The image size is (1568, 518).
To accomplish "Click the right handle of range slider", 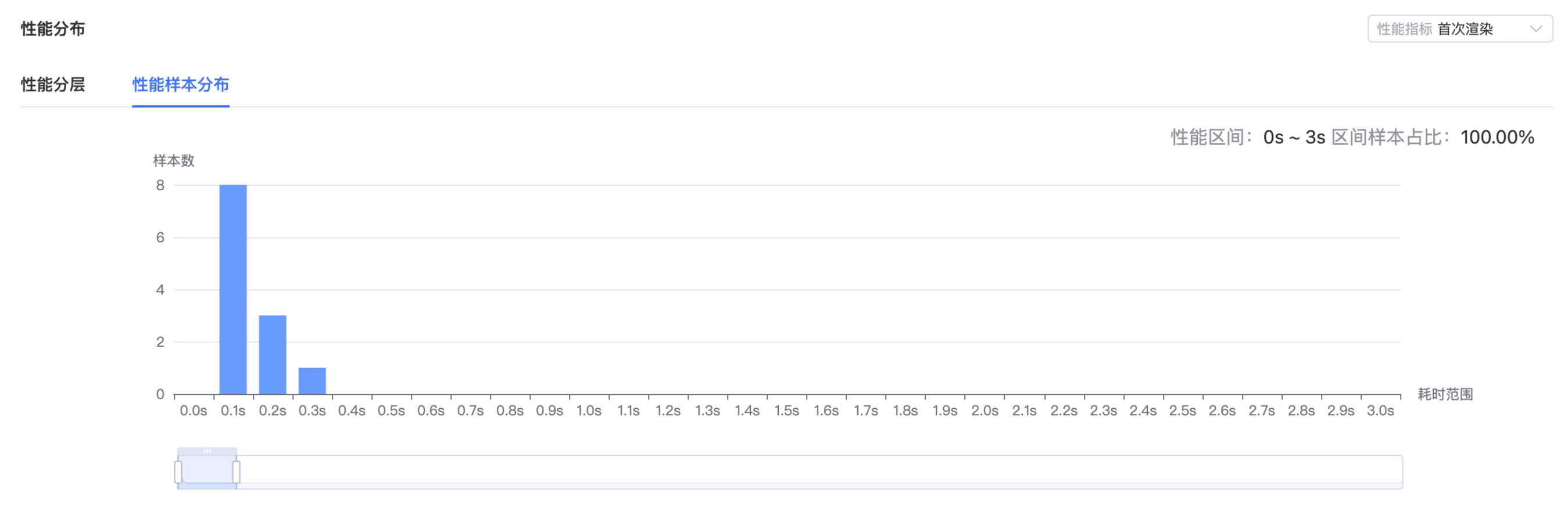I will coord(236,472).
